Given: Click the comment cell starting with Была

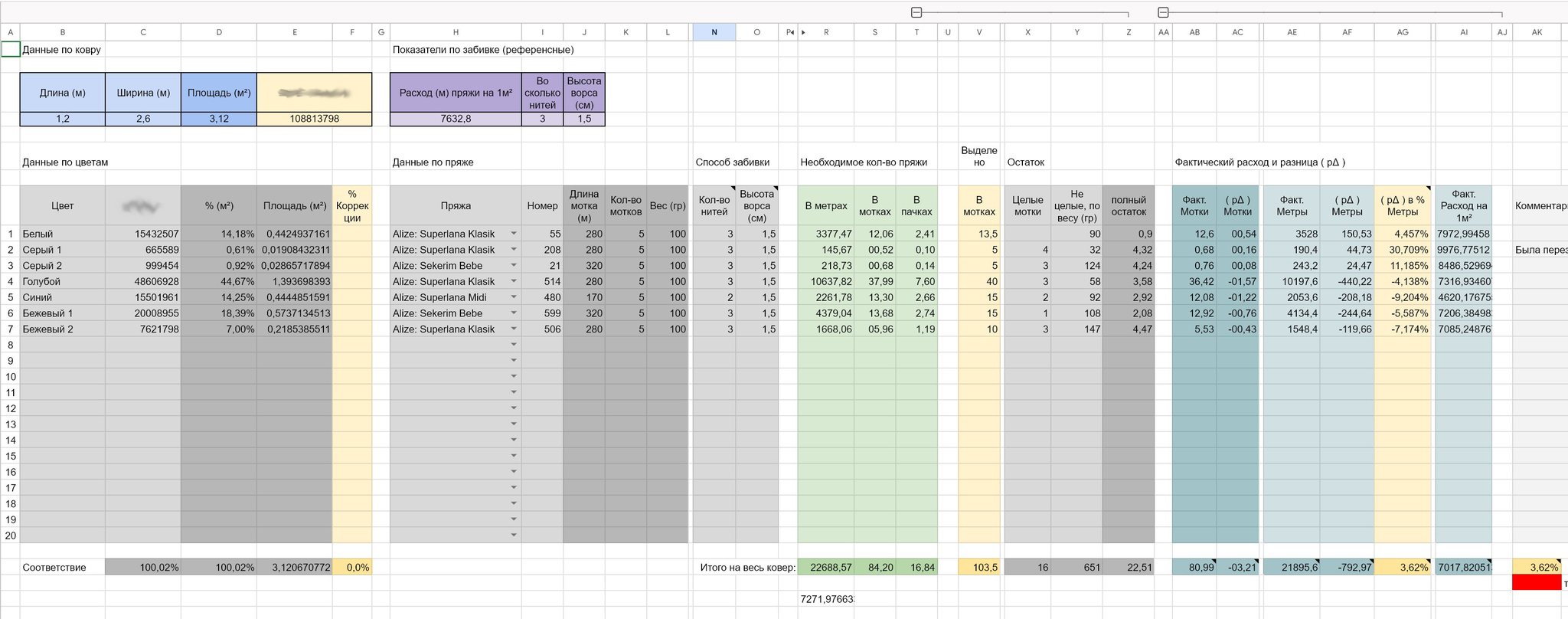Looking at the screenshot, I should (x=1540, y=250).
